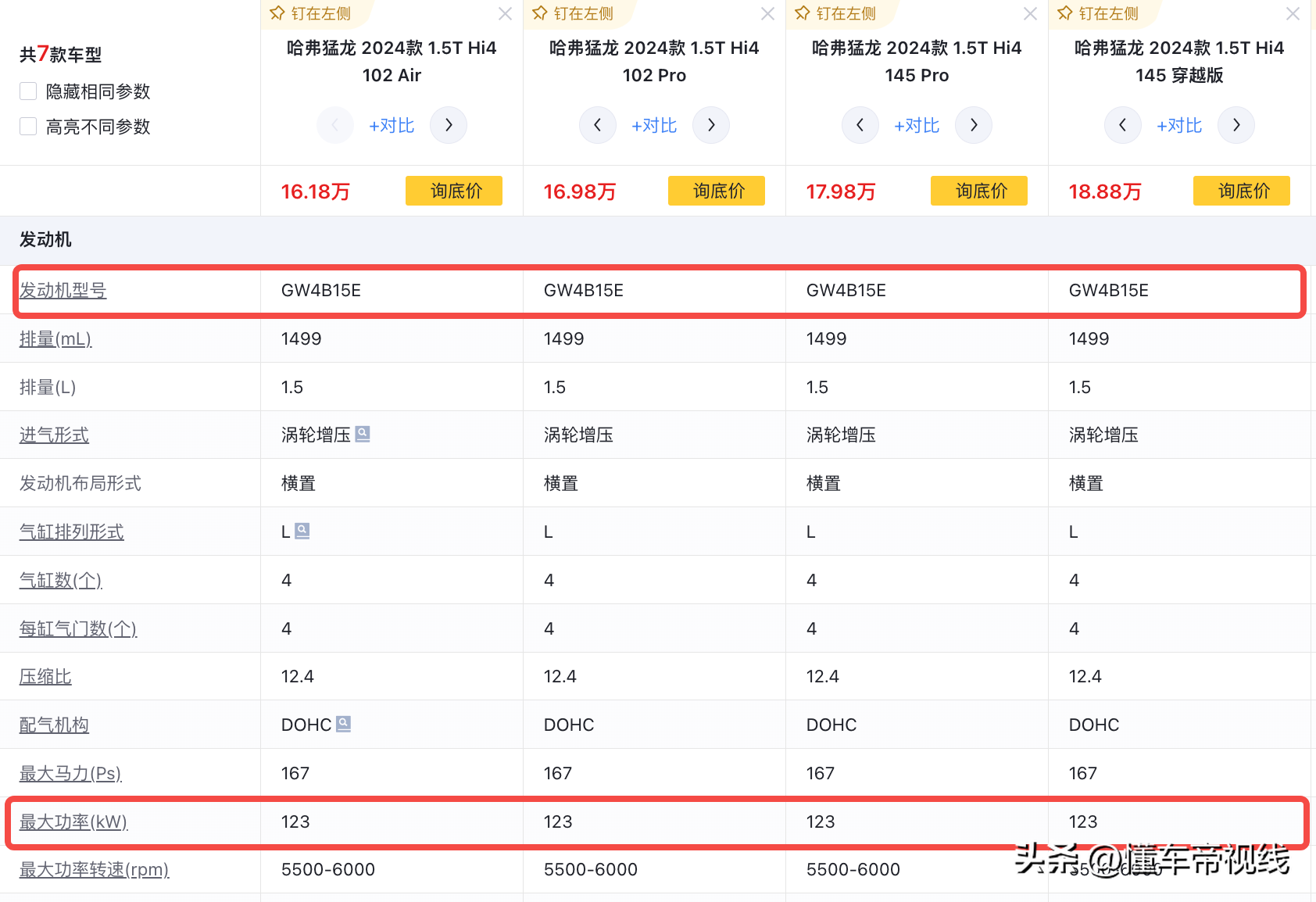1316x902 pixels.
Task: Open the 配气机构 parameter link
Action: [x=54, y=725]
